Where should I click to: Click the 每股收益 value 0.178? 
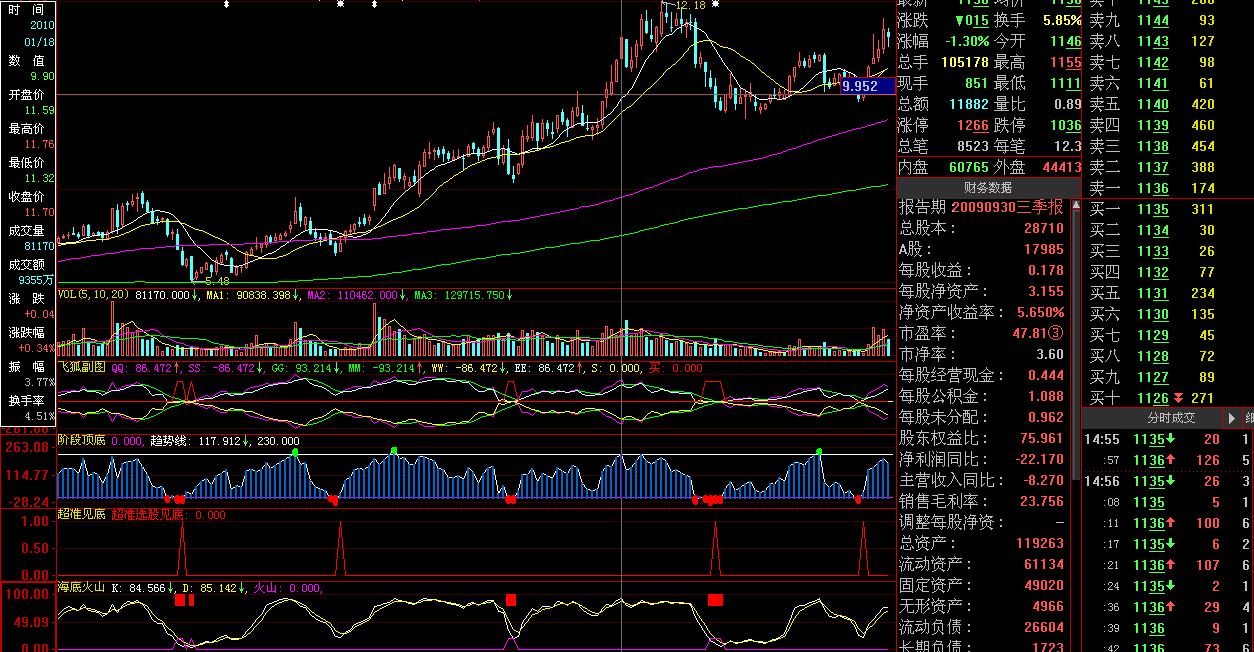[1046, 270]
